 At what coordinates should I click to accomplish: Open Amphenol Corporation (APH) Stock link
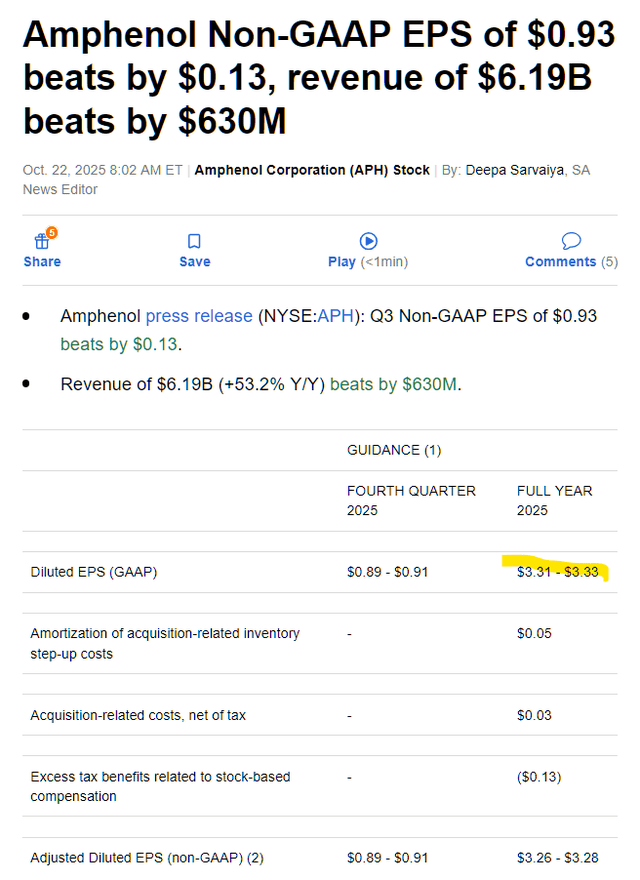[x=312, y=170]
